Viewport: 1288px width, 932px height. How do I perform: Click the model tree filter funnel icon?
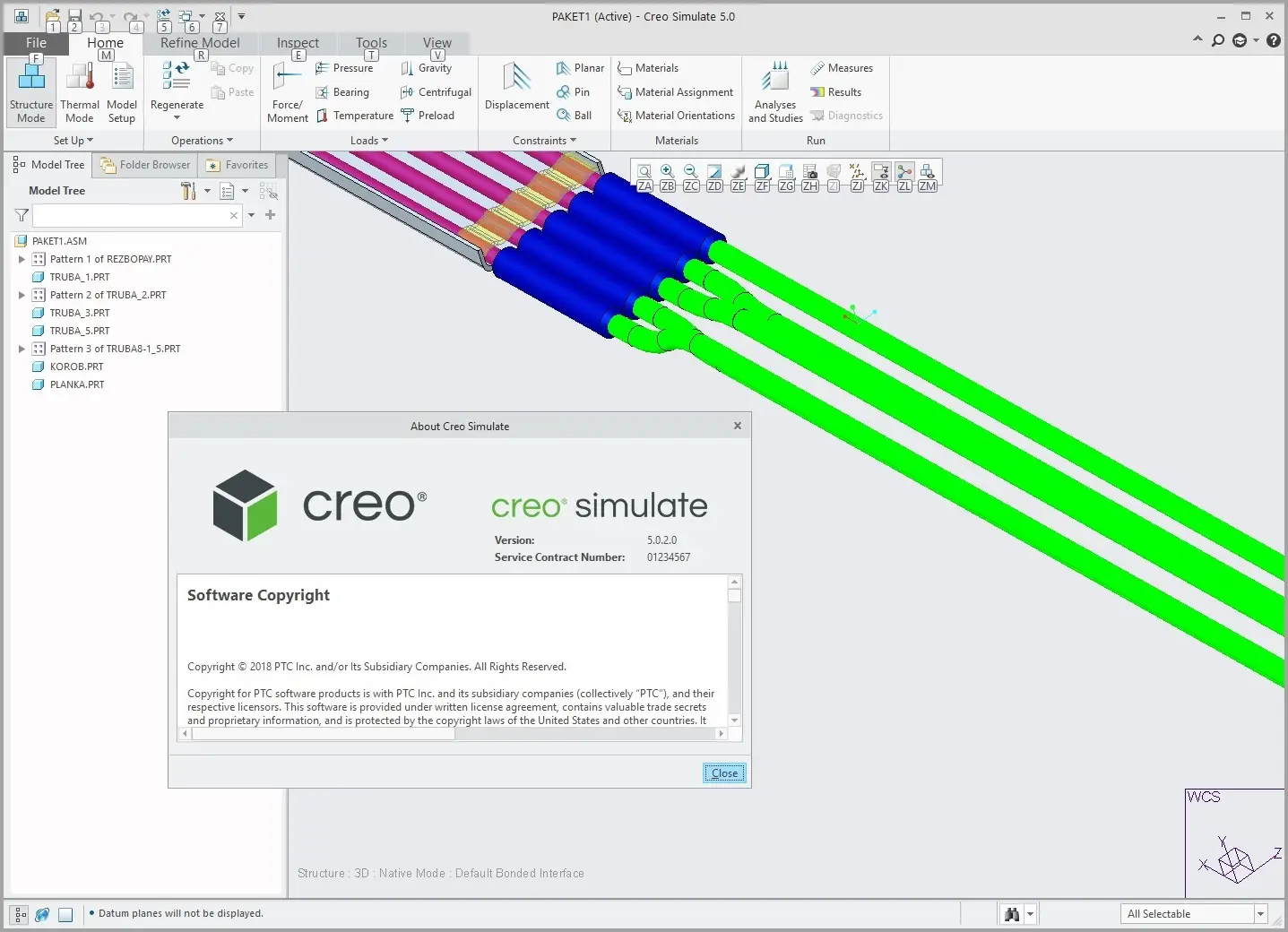[22, 215]
